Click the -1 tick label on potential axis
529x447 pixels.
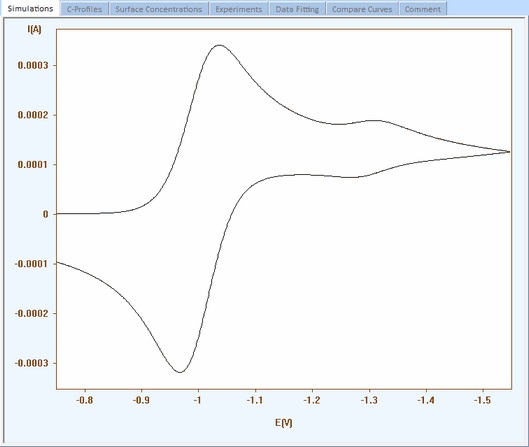[x=198, y=400]
